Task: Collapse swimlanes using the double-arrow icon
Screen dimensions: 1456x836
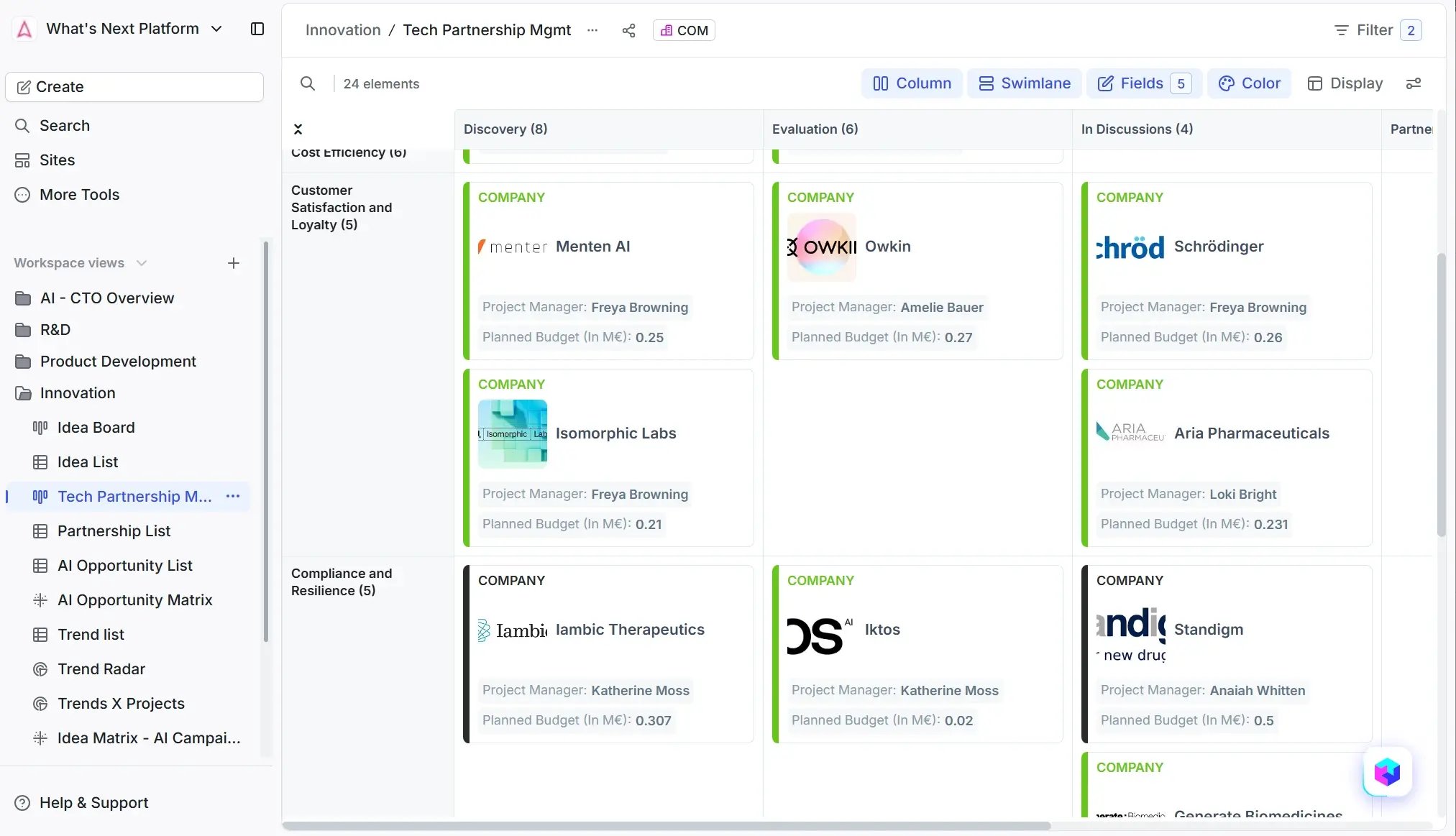Action: coord(298,129)
